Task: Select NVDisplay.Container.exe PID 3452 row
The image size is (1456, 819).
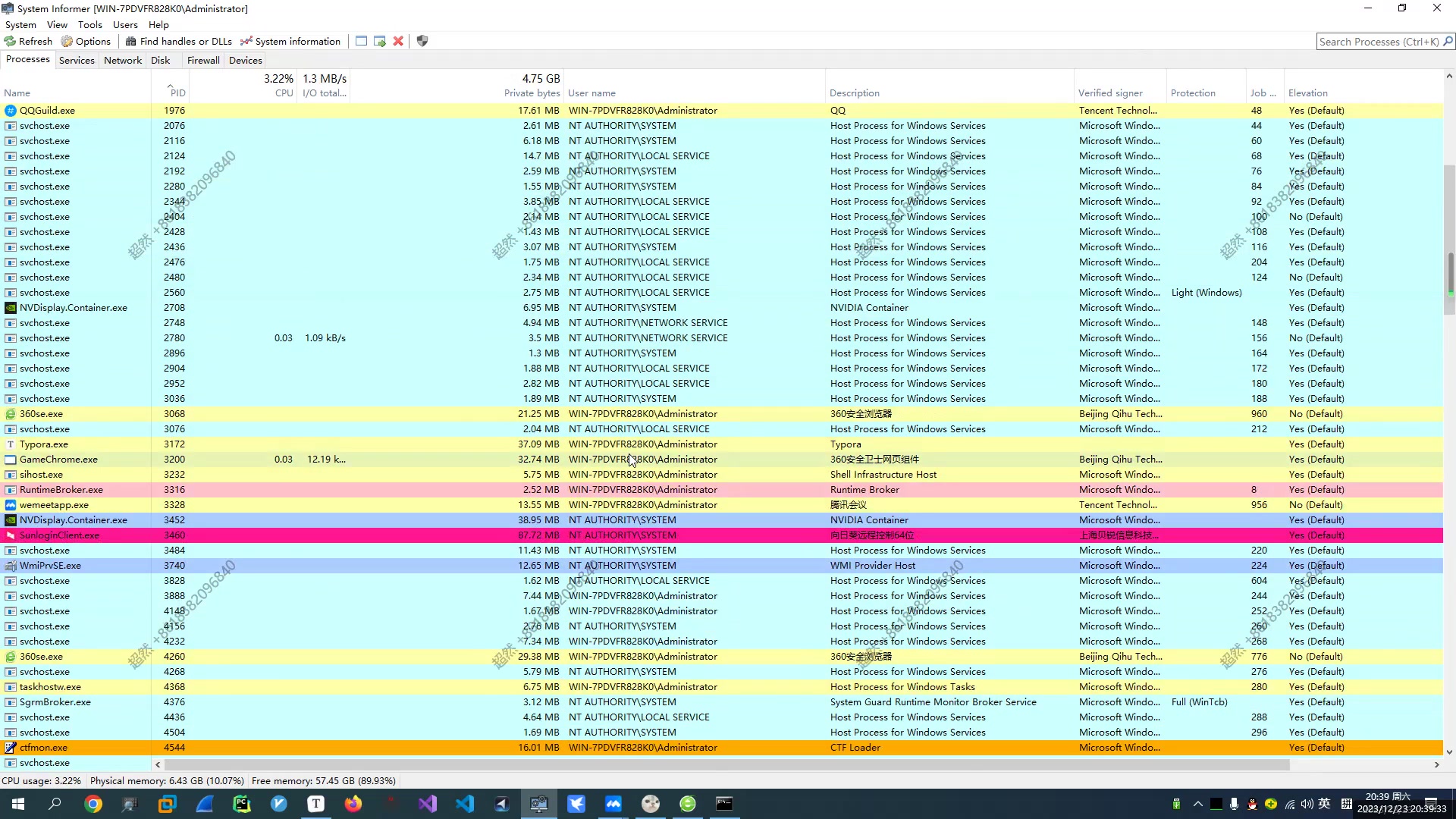Action: pyautogui.click(x=721, y=519)
